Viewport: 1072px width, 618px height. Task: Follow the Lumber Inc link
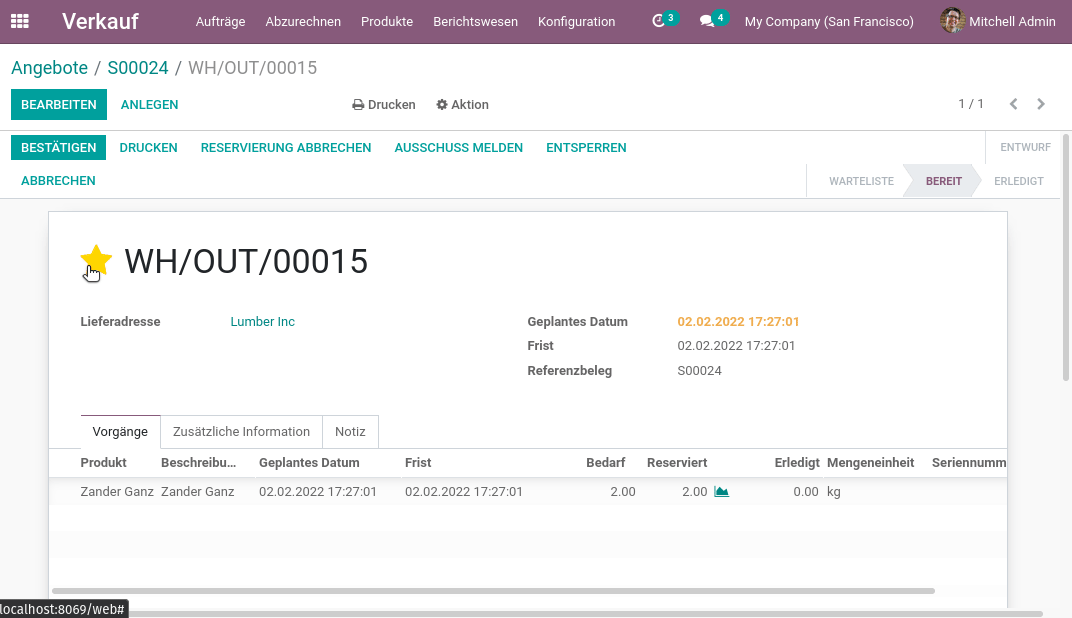pos(263,321)
